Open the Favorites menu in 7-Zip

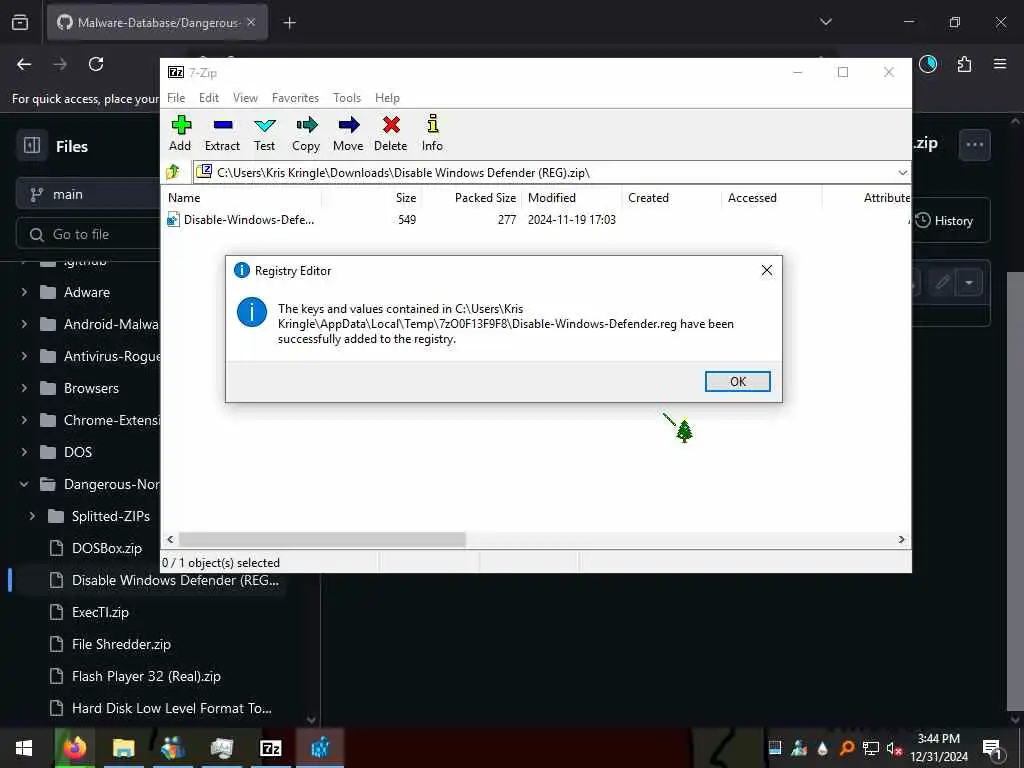click(x=295, y=98)
